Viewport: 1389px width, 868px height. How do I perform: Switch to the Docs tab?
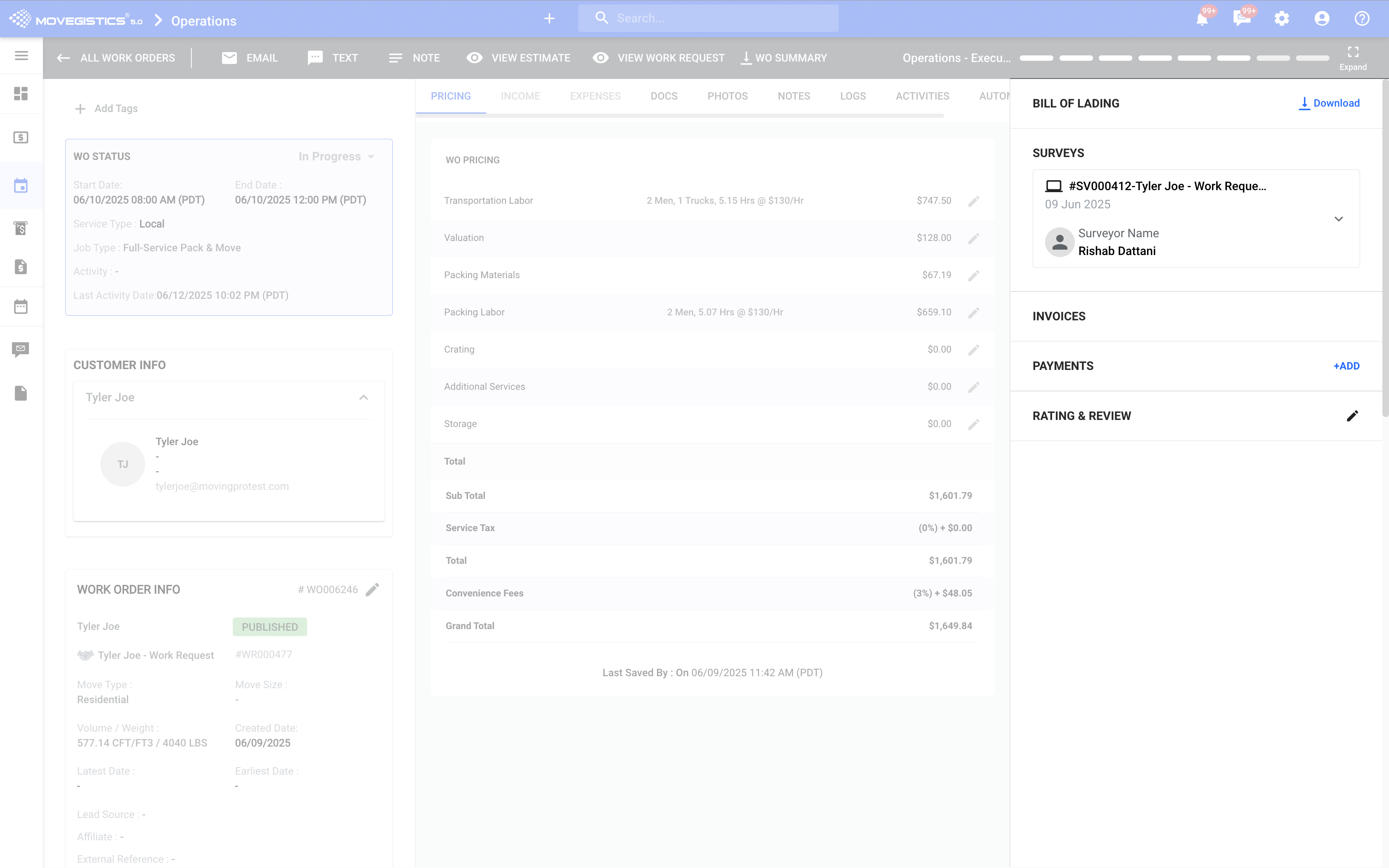tap(664, 96)
